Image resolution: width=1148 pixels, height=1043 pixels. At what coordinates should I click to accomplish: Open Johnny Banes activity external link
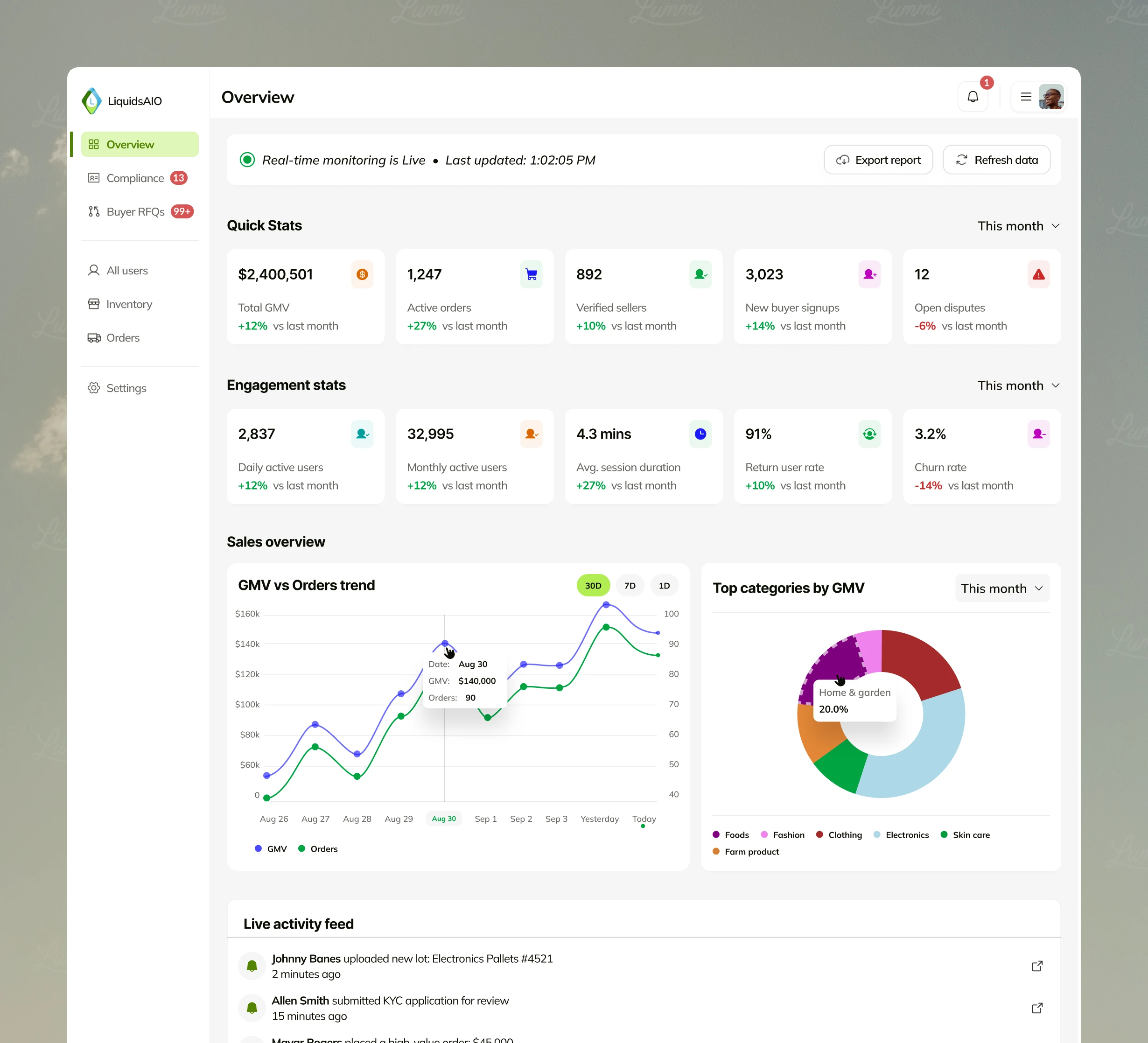[x=1037, y=966]
